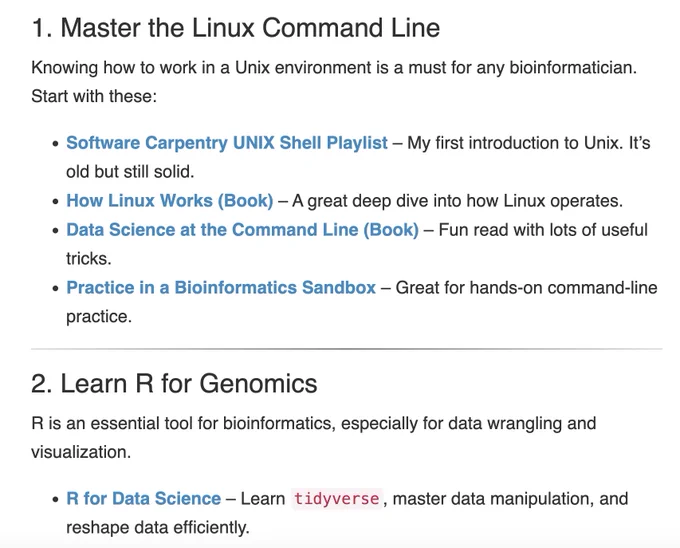Click the 'Great for hands-on command-line' description text
This screenshot has height=548, width=680.
(526, 287)
